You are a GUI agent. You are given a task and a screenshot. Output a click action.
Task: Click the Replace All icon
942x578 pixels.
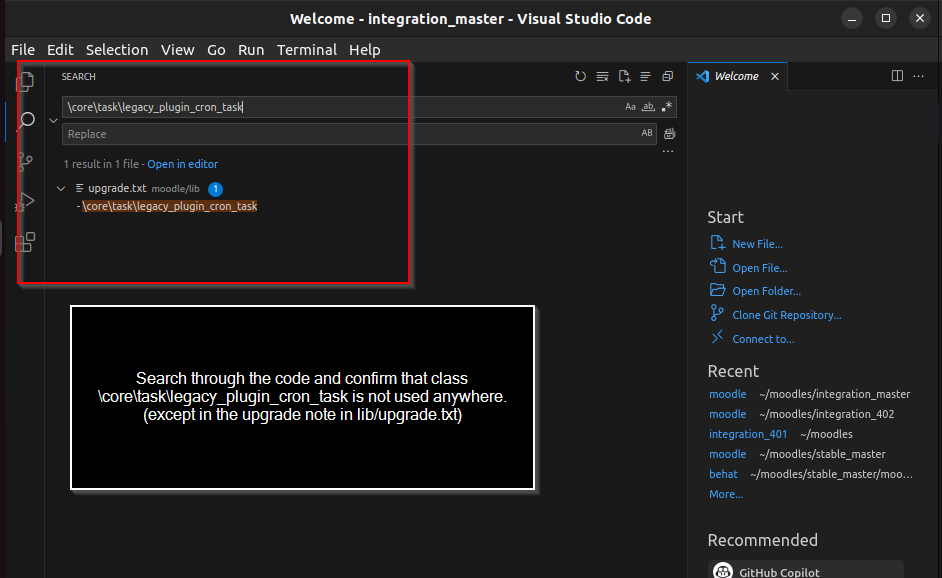click(669, 133)
